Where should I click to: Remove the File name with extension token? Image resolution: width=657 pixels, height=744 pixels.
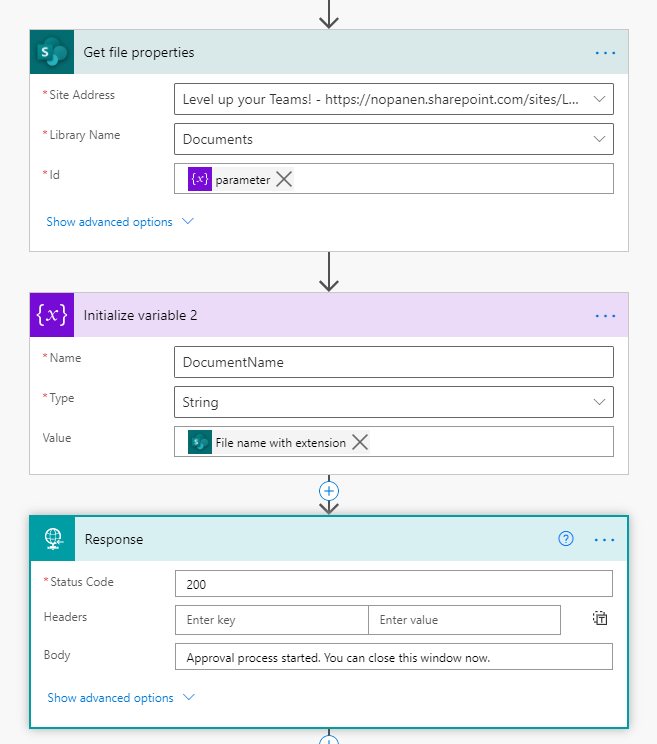point(360,442)
